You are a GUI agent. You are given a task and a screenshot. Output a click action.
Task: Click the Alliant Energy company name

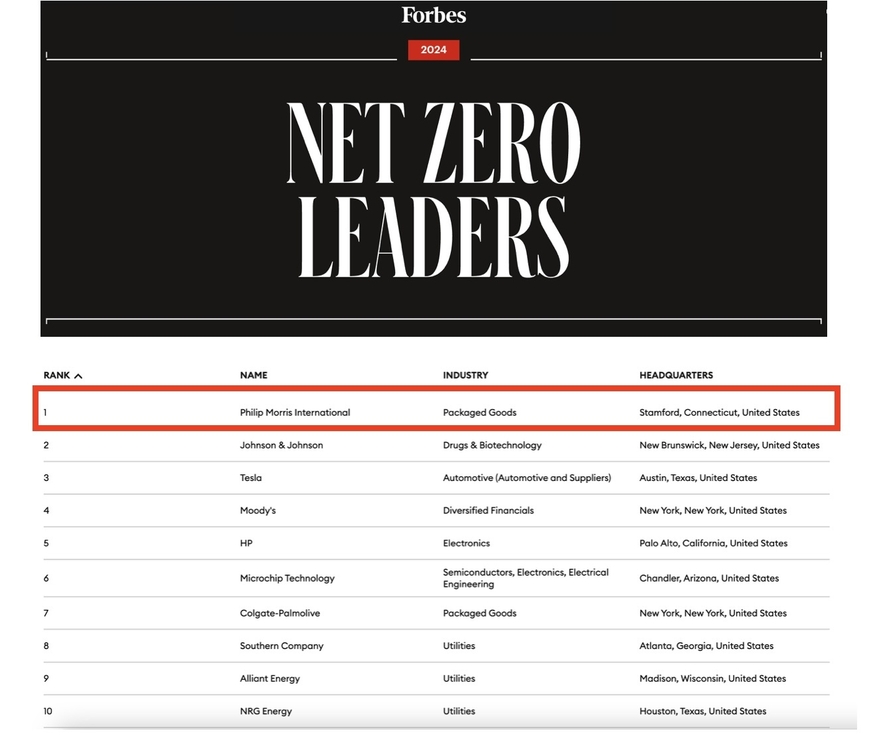click(270, 679)
